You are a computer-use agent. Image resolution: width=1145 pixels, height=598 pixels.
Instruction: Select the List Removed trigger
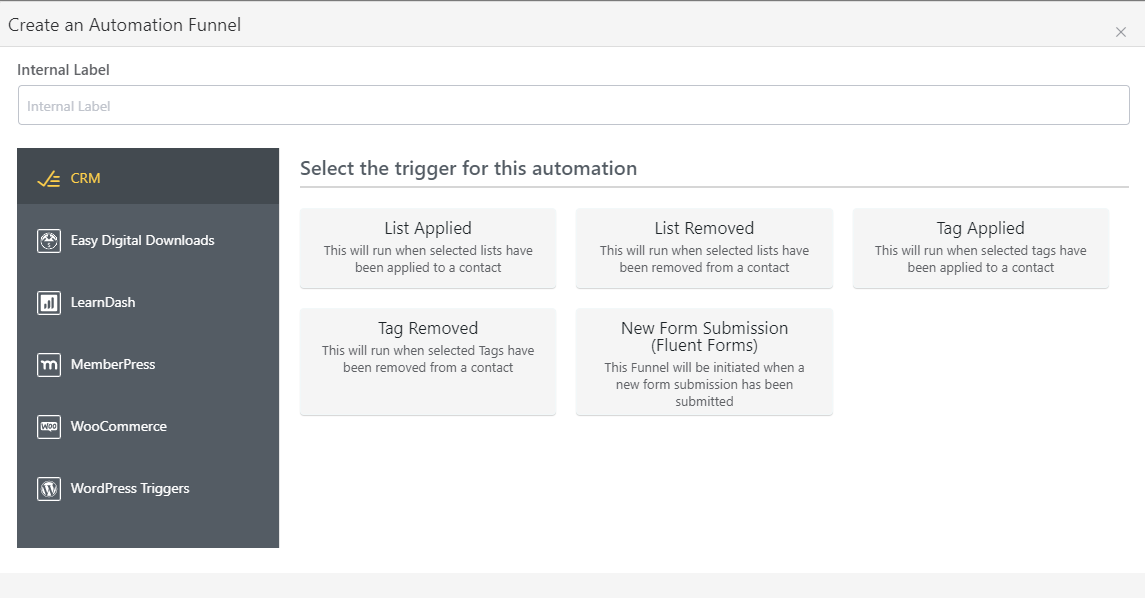point(704,247)
